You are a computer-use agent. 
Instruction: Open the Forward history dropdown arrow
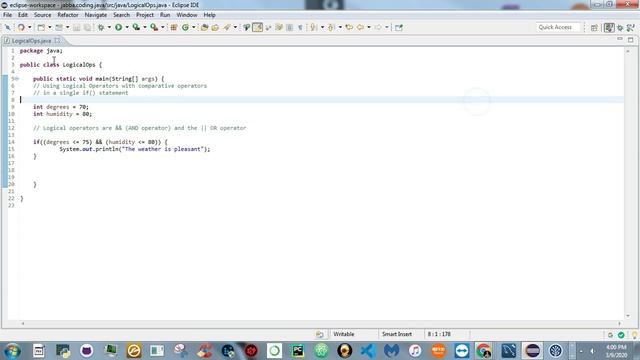coord(387,27)
